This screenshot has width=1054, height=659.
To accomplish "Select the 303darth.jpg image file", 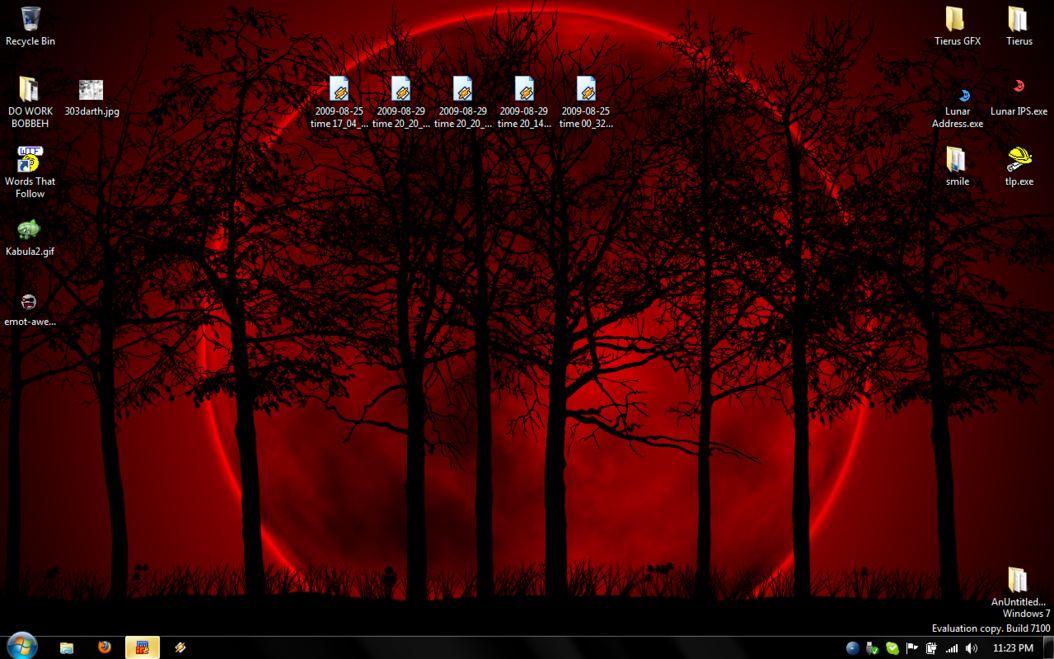I will [91, 91].
